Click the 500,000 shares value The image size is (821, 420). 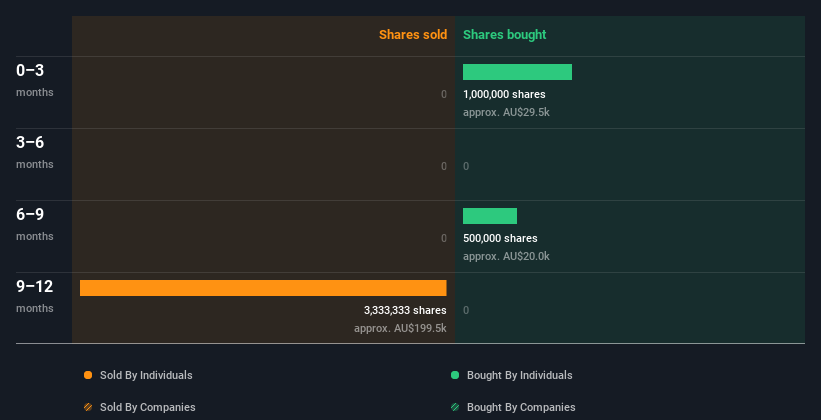(x=500, y=238)
